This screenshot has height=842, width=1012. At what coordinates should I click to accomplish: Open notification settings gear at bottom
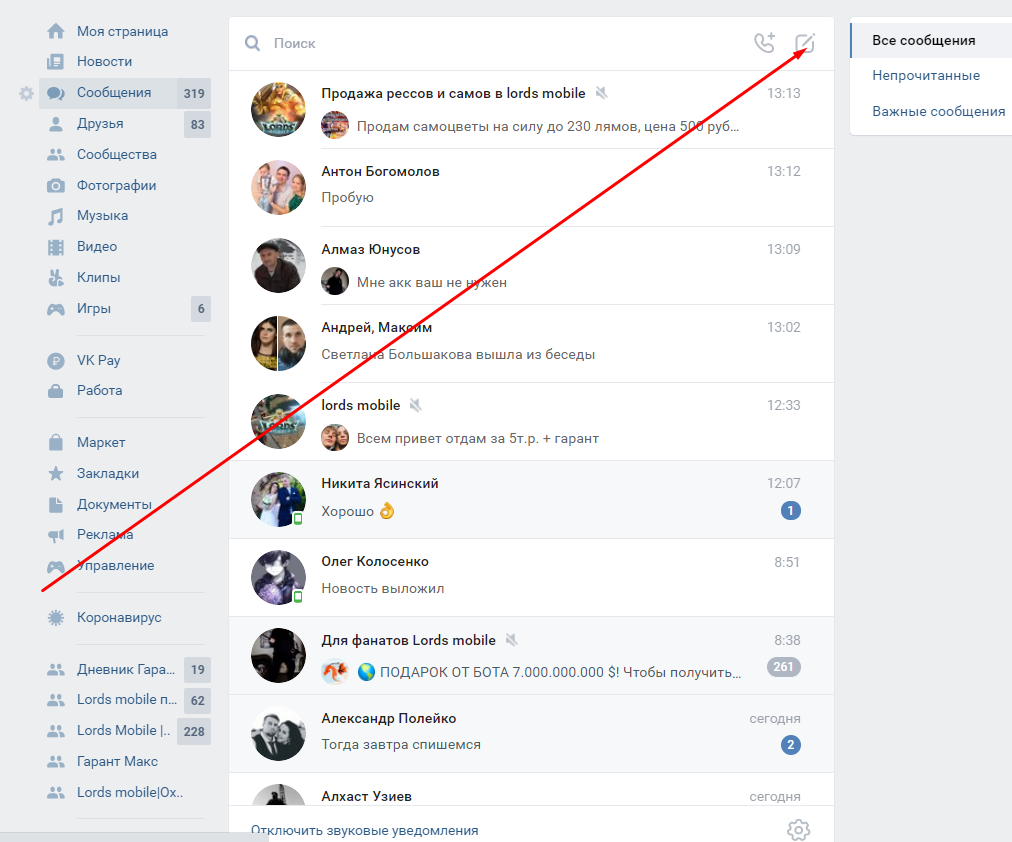pyautogui.click(x=798, y=830)
